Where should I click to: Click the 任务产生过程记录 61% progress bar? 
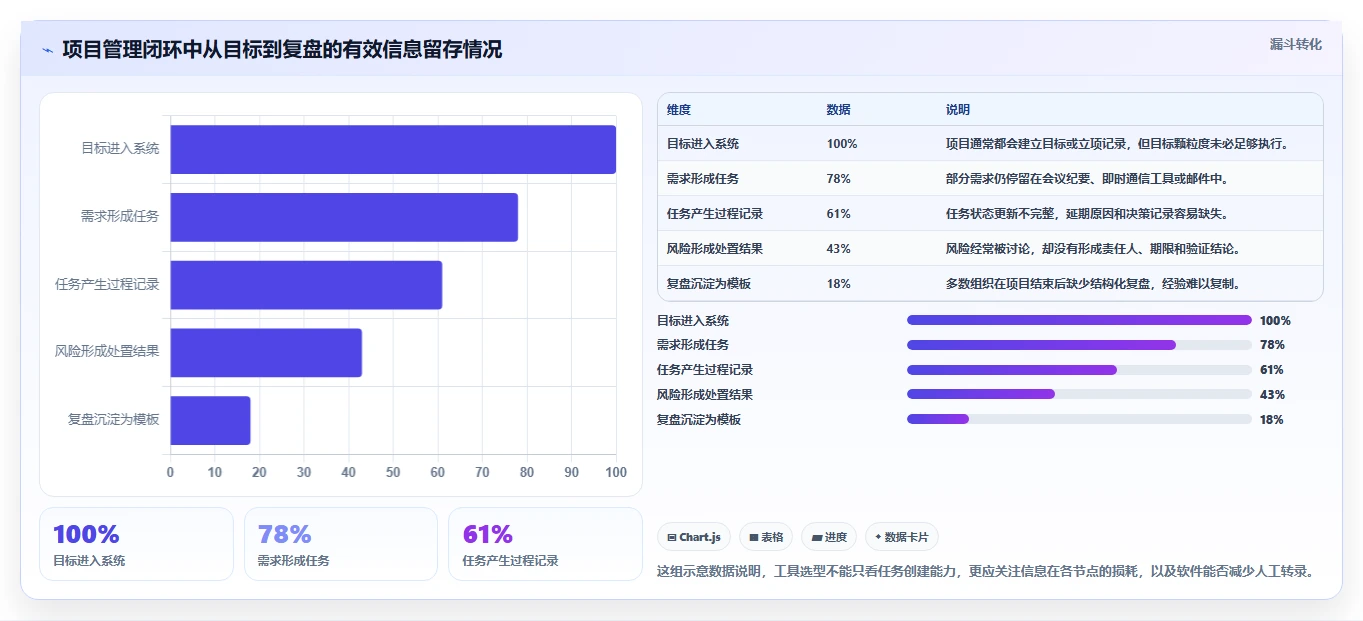pyautogui.click(x=1079, y=370)
